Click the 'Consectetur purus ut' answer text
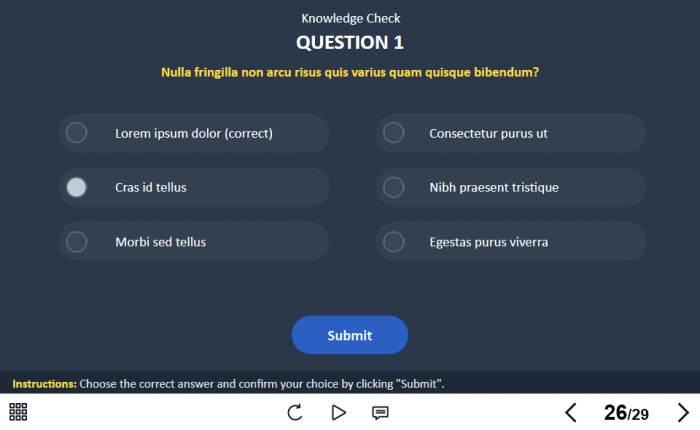The image size is (700, 430). pos(488,133)
